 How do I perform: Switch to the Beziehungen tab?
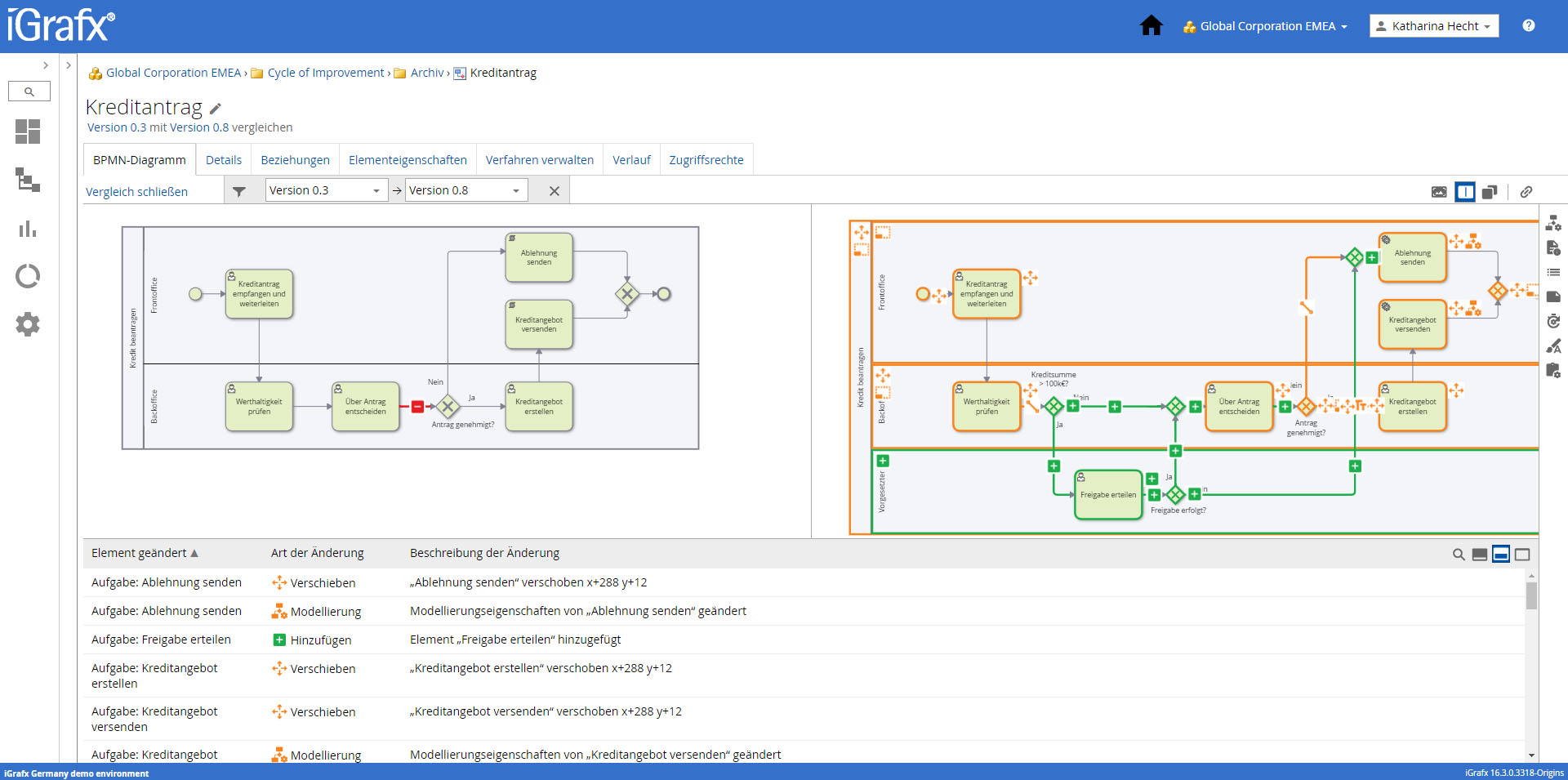pyautogui.click(x=295, y=160)
